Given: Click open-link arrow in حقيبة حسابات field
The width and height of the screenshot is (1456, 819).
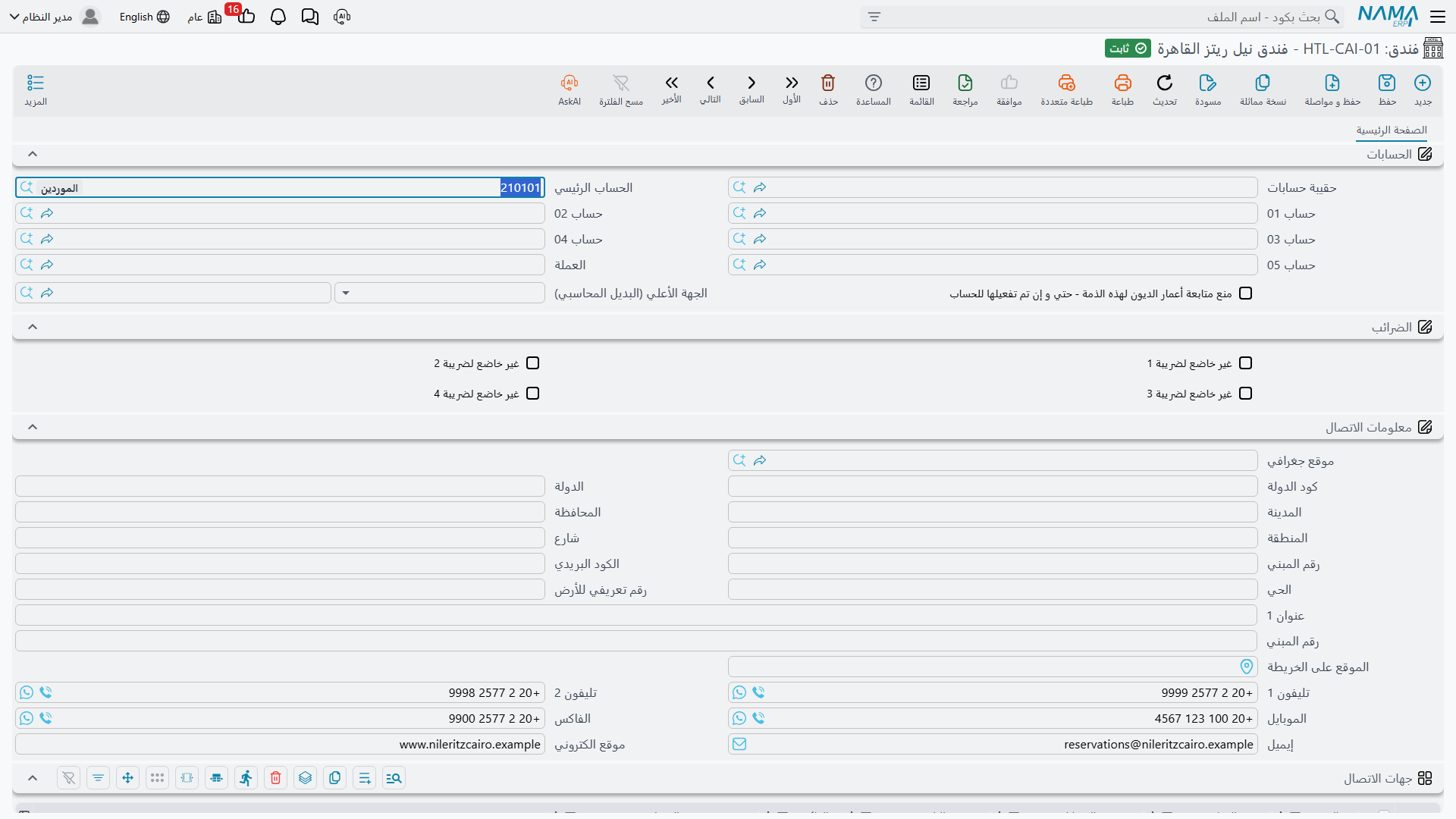Looking at the screenshot, I should pyautogui.click(x=760, y=187).
